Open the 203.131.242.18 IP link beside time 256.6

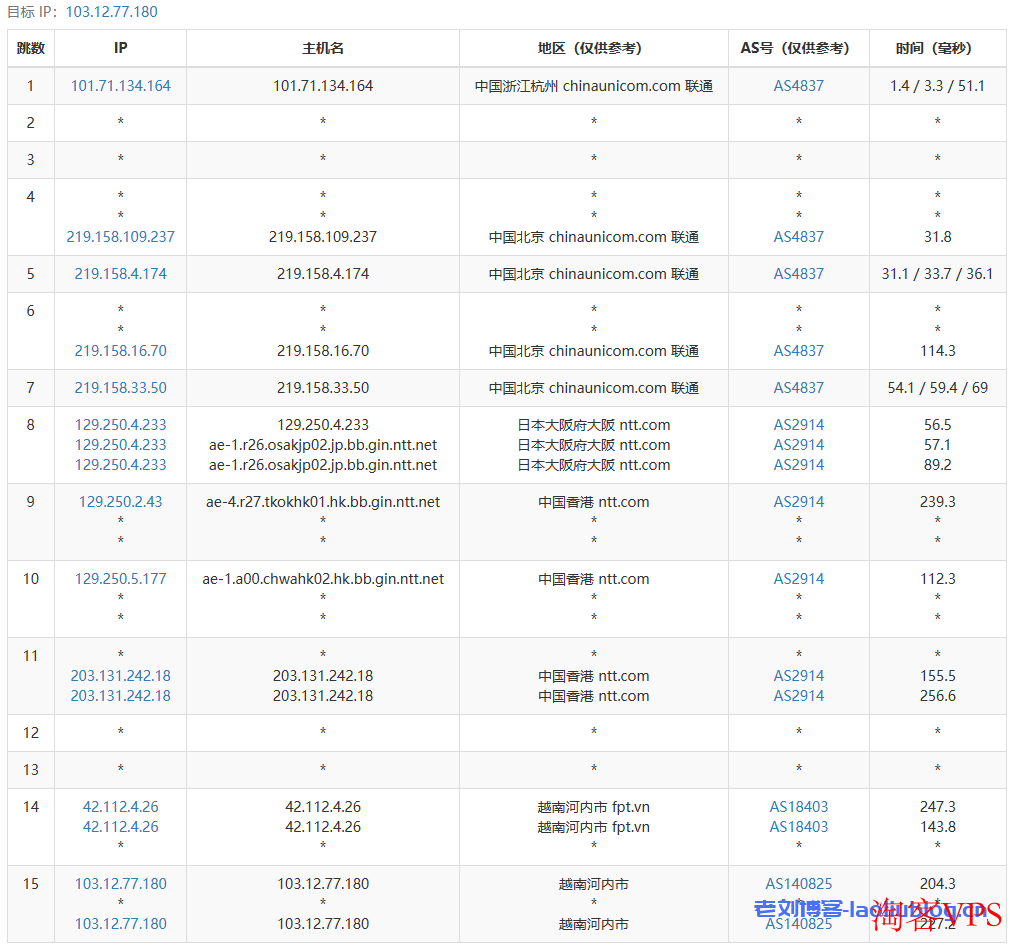pyautogui.click(x=121, y=696)
